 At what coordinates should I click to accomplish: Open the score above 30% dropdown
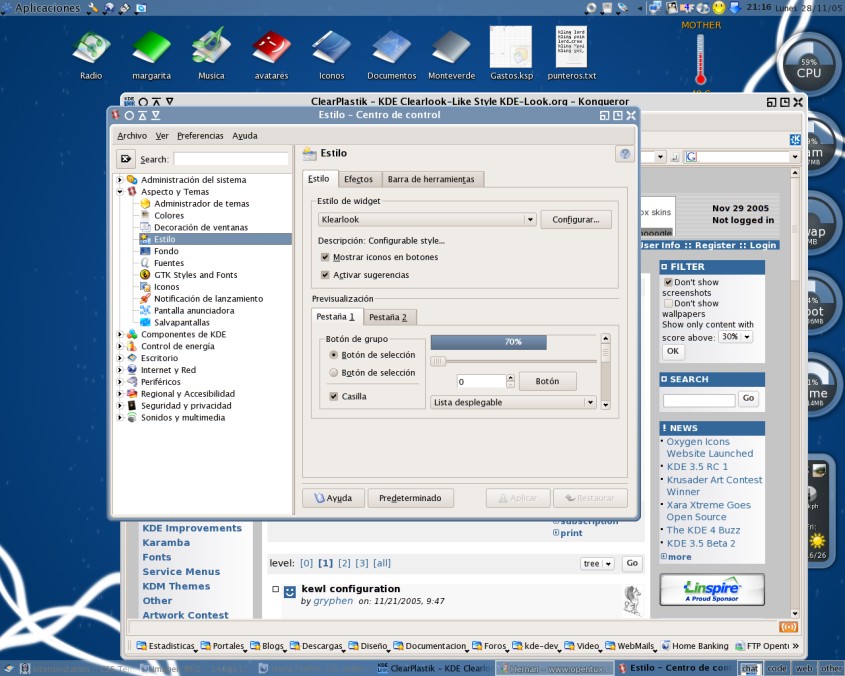[x=735, y=336]
